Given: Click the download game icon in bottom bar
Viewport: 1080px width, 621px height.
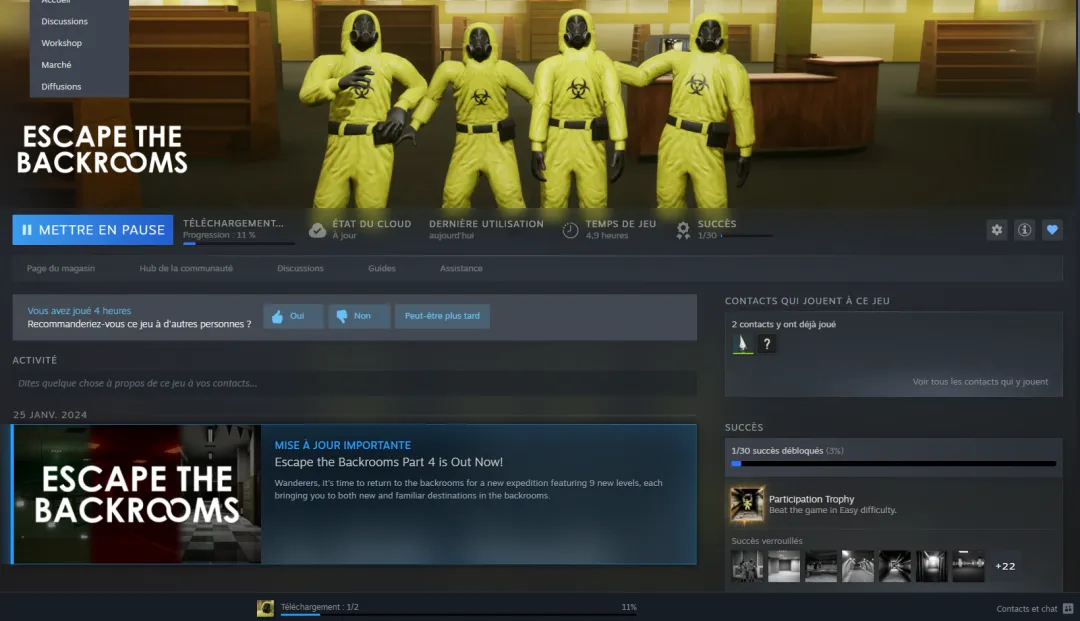Looking at the screenshot, I should pyautogui.click(x=265, y=608).
